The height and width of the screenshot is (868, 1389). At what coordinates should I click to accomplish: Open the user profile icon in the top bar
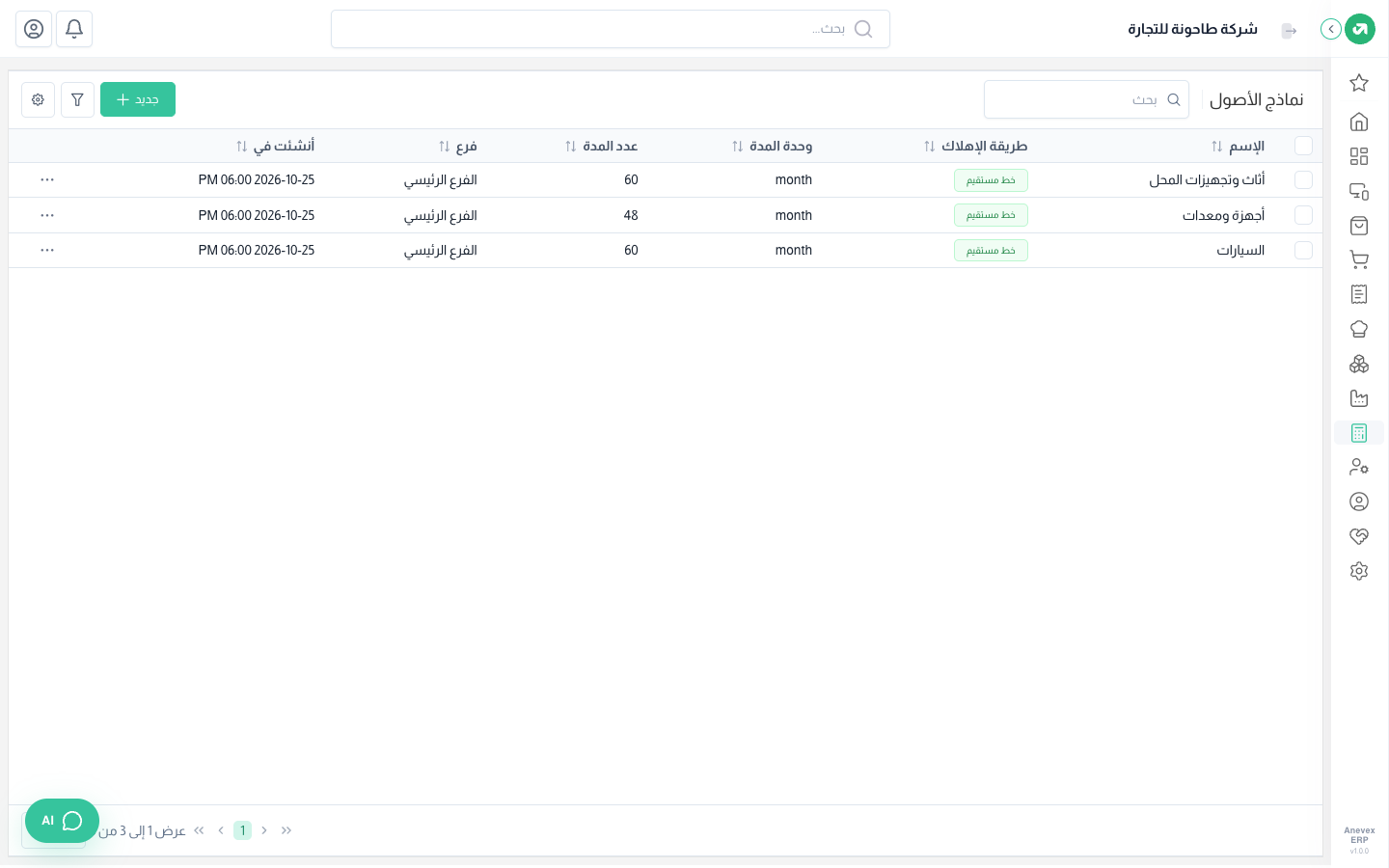tap(34, 29)
